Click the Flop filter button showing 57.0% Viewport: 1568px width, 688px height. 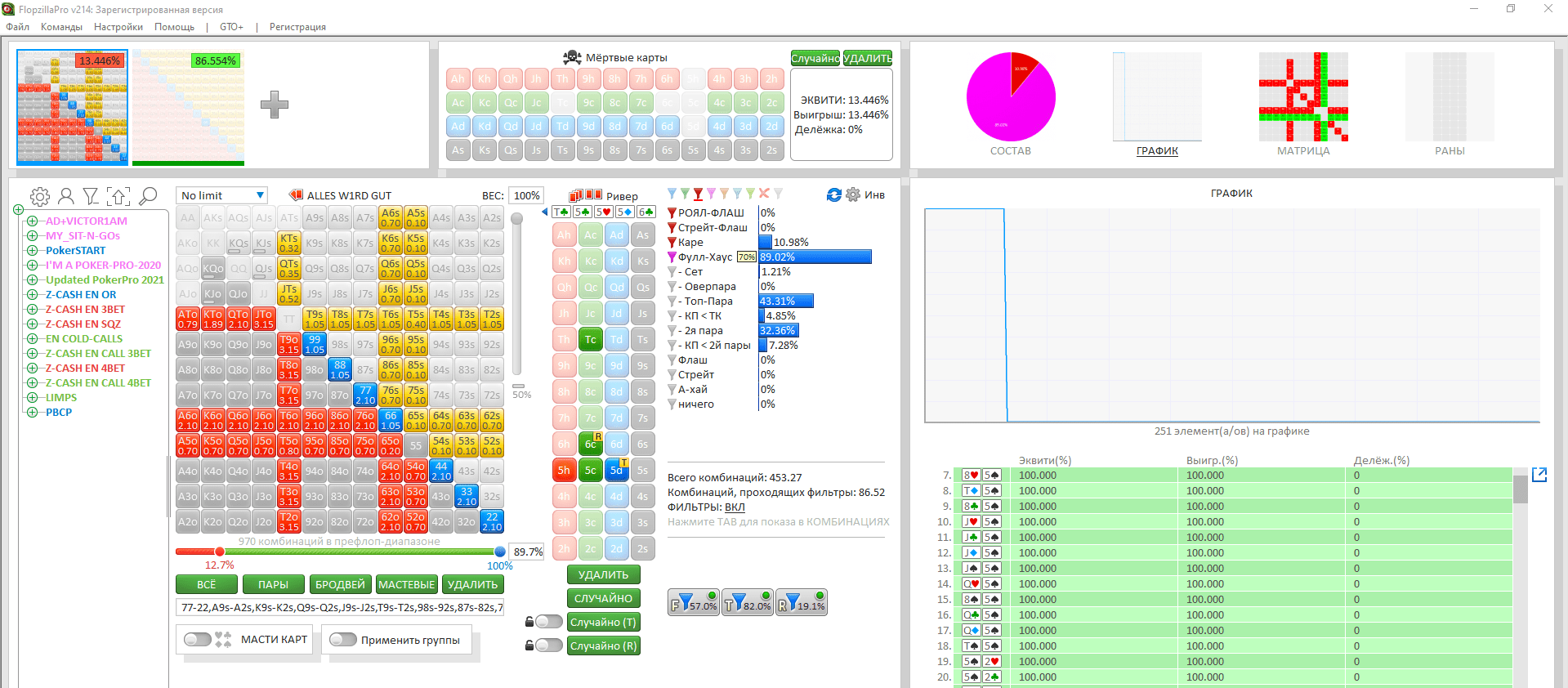(x=693, y=604)
